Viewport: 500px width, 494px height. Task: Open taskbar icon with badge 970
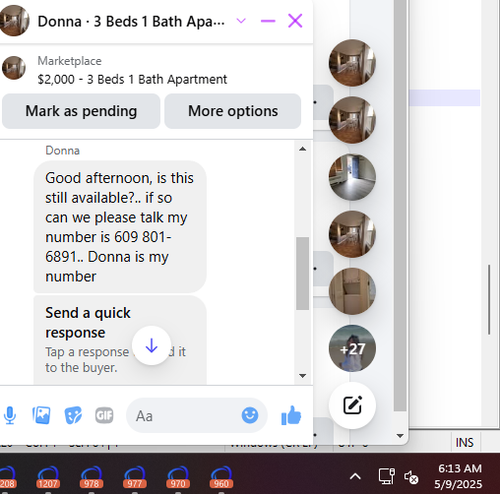178,477
